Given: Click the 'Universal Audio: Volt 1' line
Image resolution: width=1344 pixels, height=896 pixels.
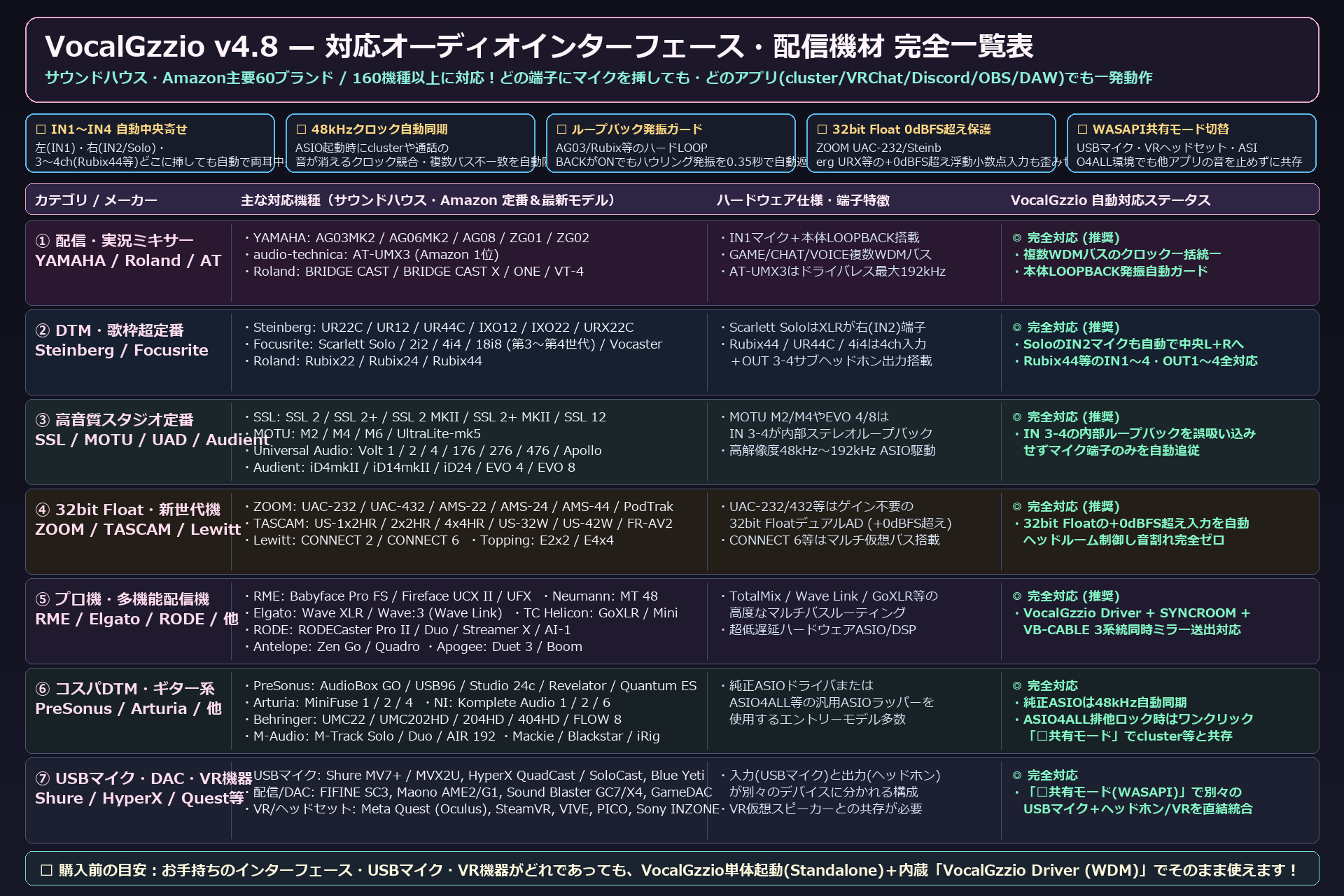Looking at the screenshot, I should point(423,451).
